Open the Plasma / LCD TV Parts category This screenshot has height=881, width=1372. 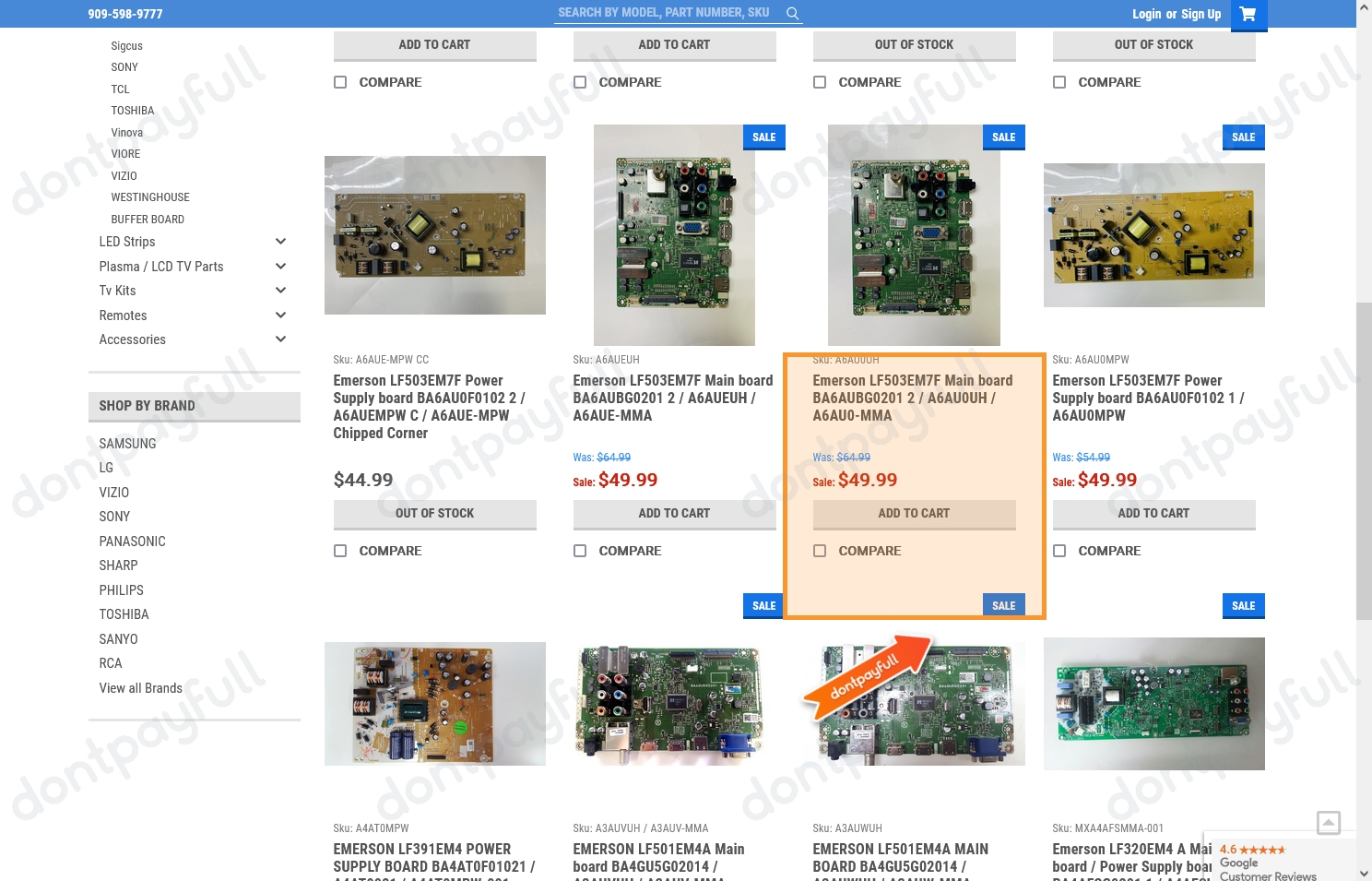[161, 267]
